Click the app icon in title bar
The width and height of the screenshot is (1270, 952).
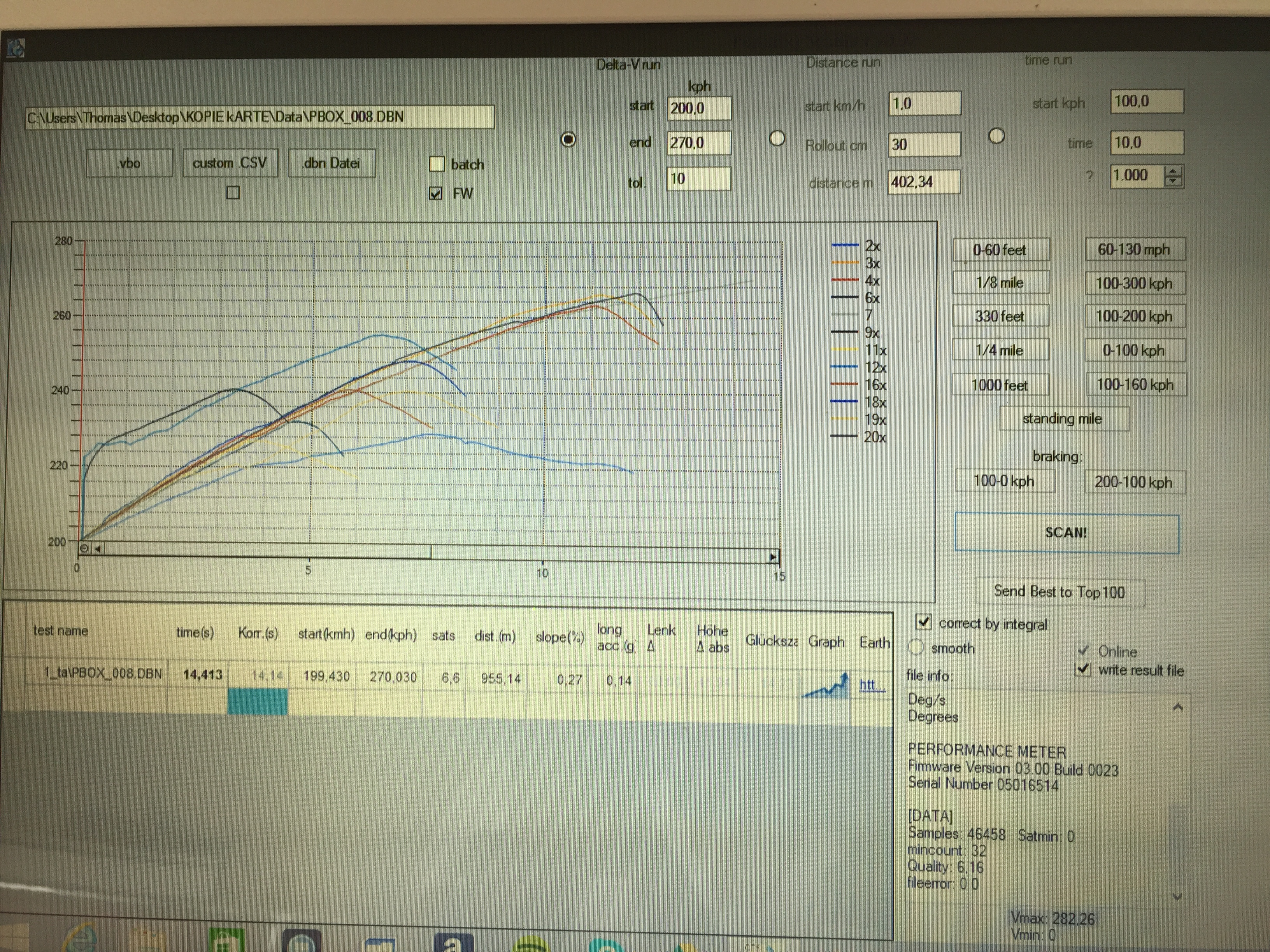coord(16,48)
